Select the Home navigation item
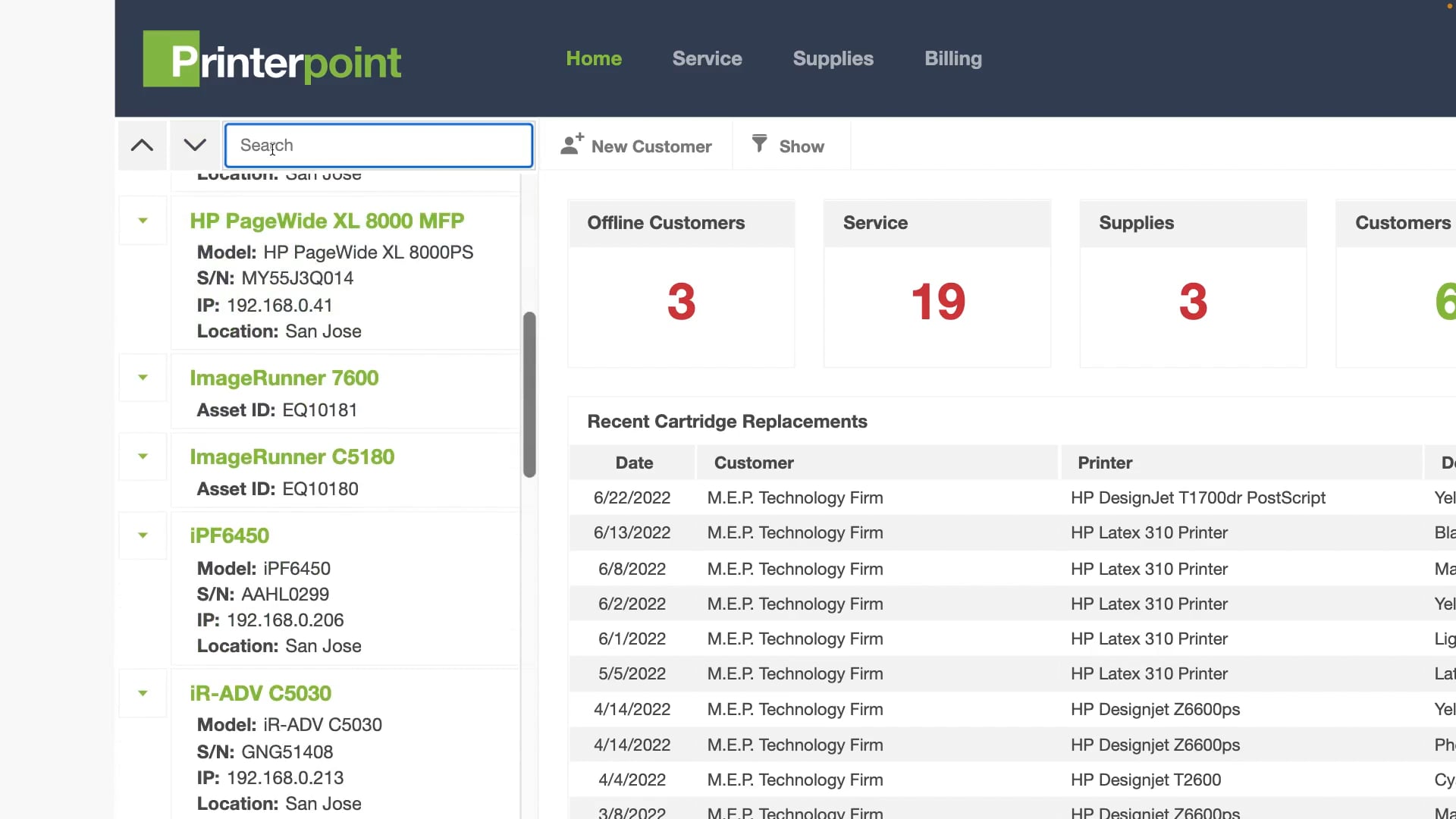The image size is (1456, 819). point(594,58)
